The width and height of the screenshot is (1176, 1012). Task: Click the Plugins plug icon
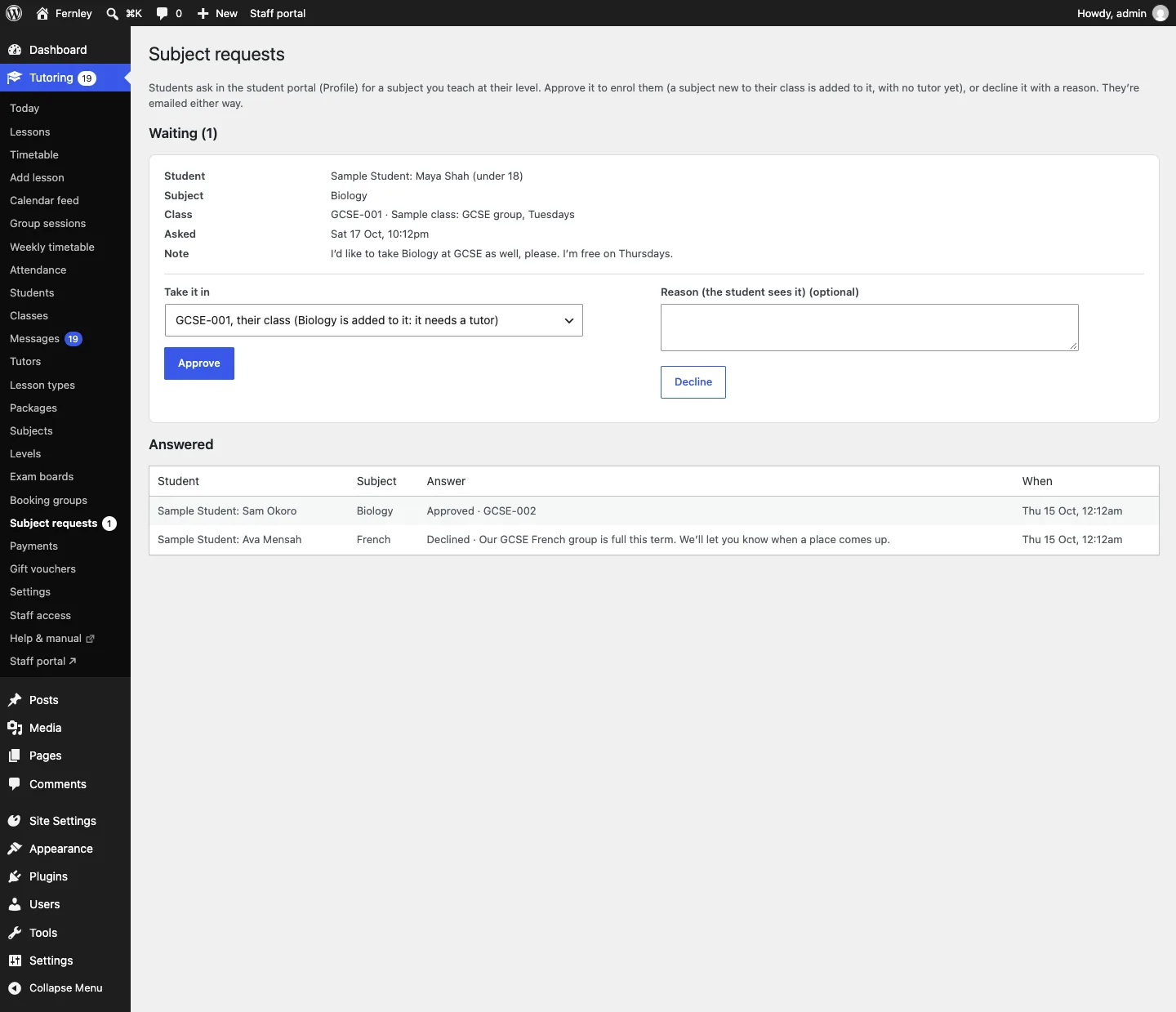coord(15,876)
